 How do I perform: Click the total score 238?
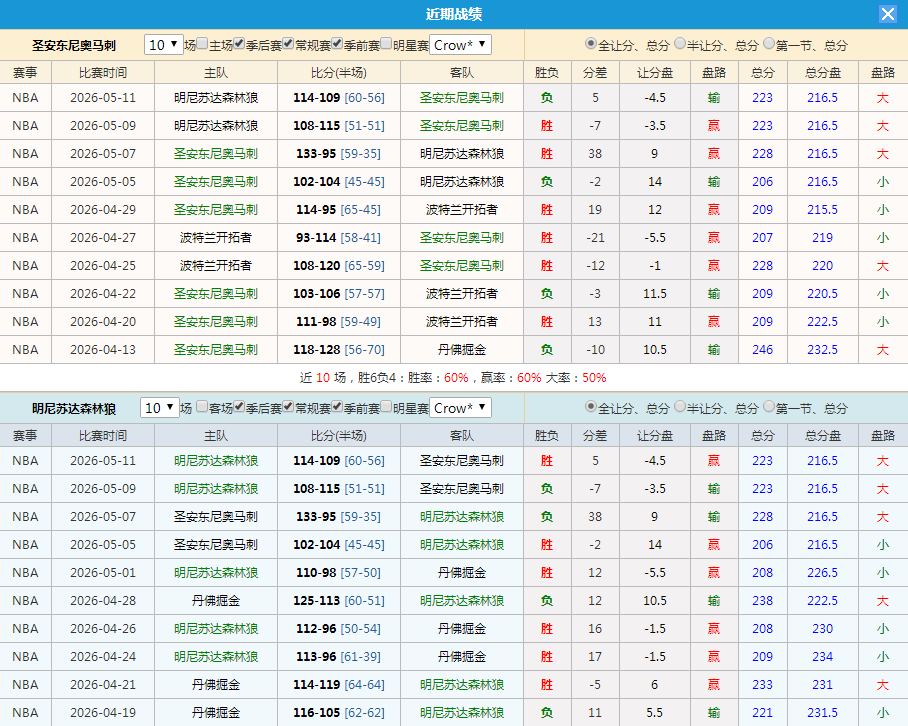tap(762, 601)
